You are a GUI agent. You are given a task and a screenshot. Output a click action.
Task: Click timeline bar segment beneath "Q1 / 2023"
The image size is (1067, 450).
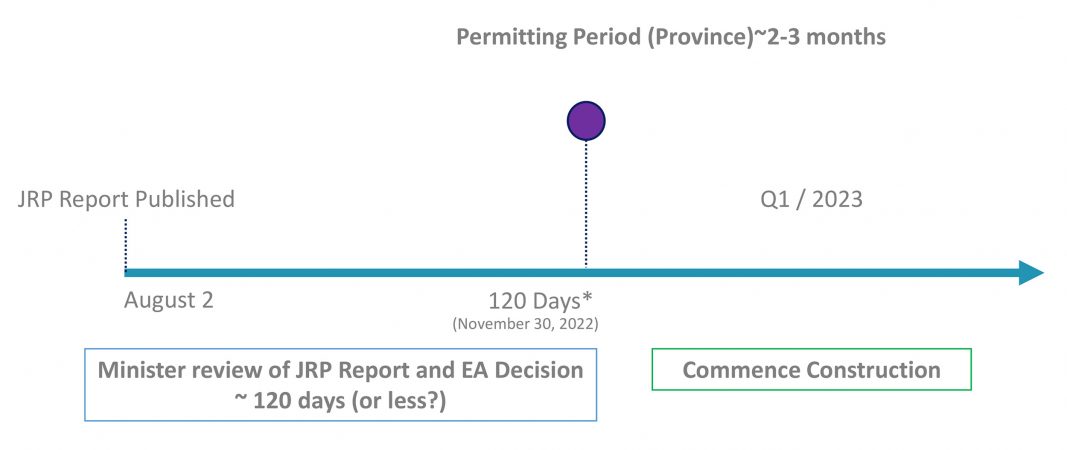pyautogui.click(x=811, y=273)
